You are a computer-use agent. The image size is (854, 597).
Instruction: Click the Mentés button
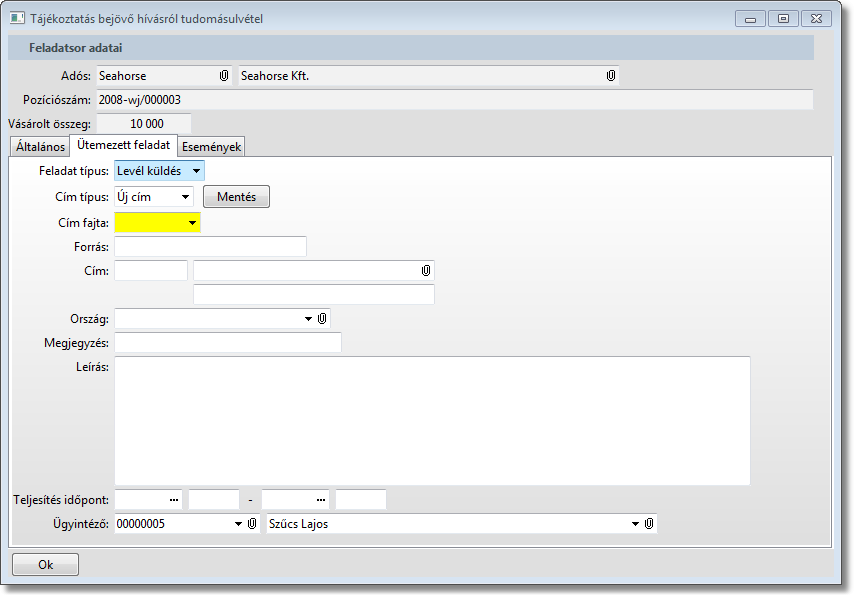[x=236, y=197]
